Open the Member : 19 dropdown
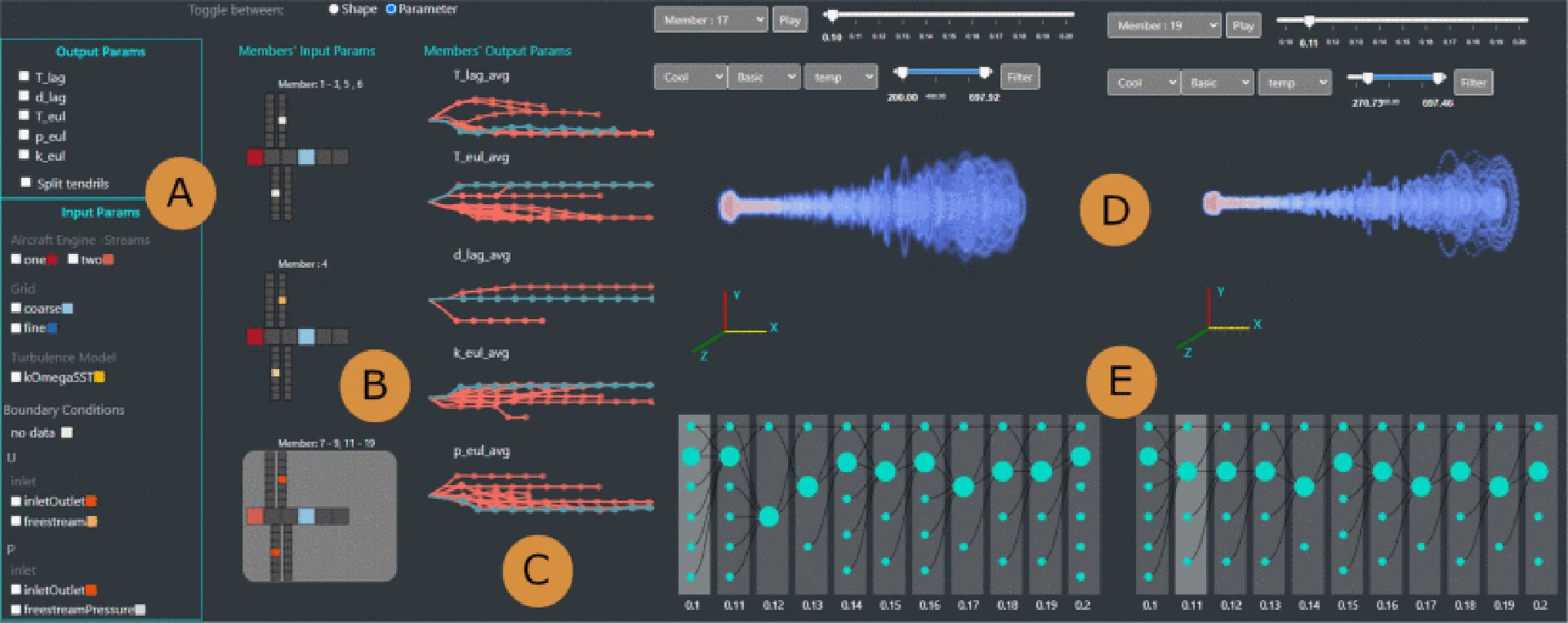Image resolution: width=1568 pixels, height=623 pixels. point(1164,25)
